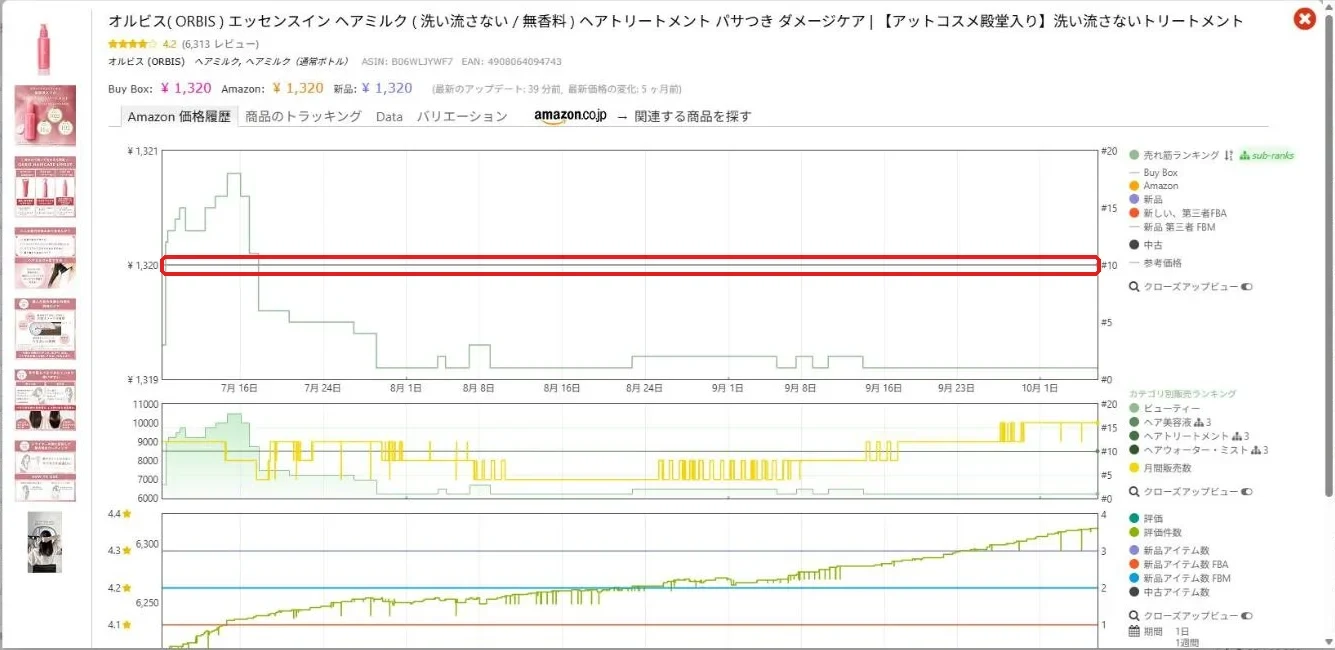The height and width of the screenshot is (650, 1335).
Task: Select 1日 time range
Action: [x=1183, y=632]
